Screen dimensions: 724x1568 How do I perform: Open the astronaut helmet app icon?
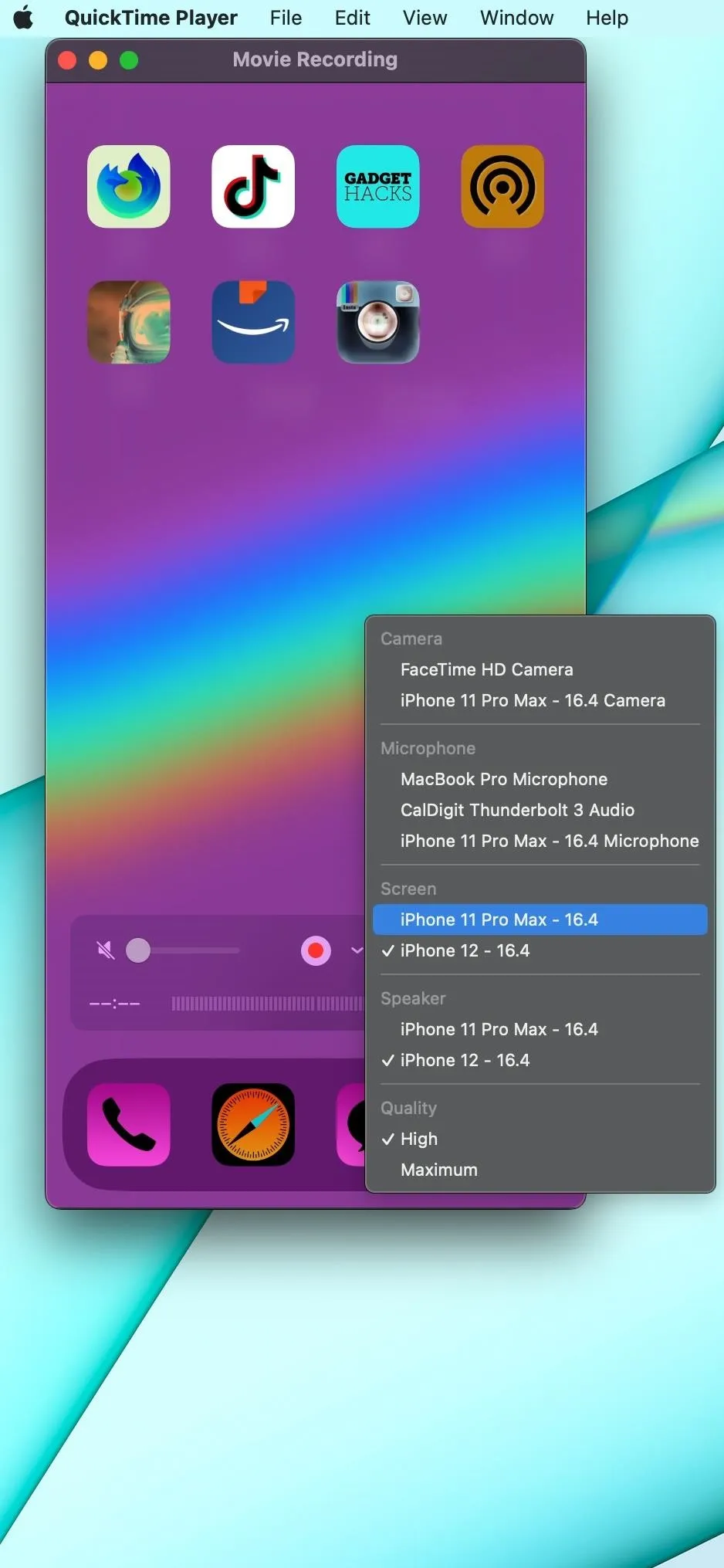pyautogui.click(x=129, y=322)
